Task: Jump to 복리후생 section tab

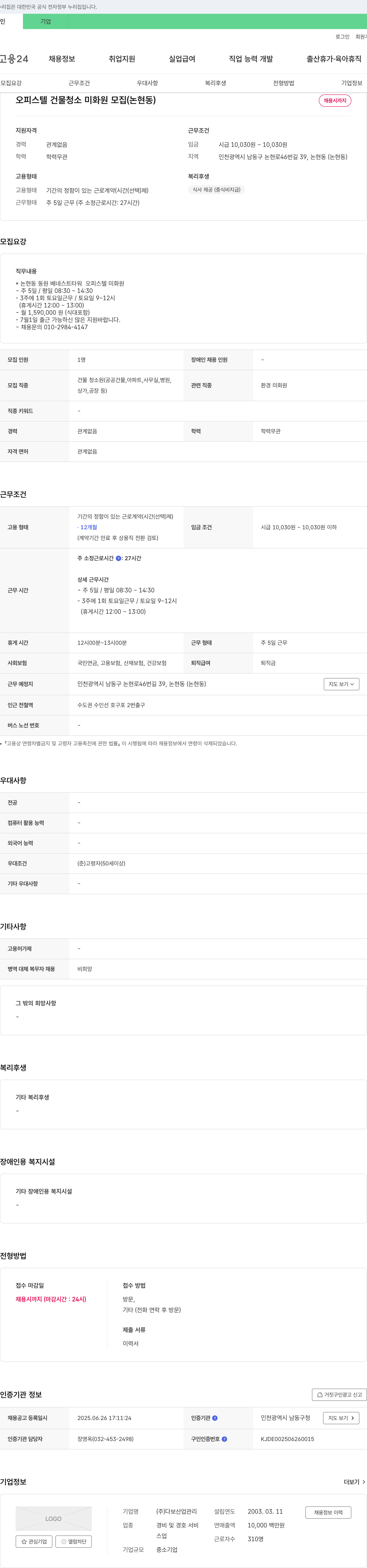Action: pos(216,83)
